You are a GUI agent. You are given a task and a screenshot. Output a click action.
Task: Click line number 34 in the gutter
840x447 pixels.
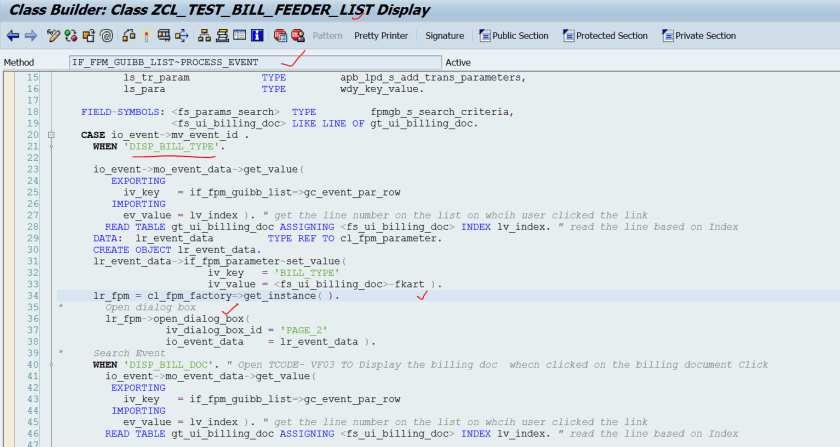[x=33, y=296]
